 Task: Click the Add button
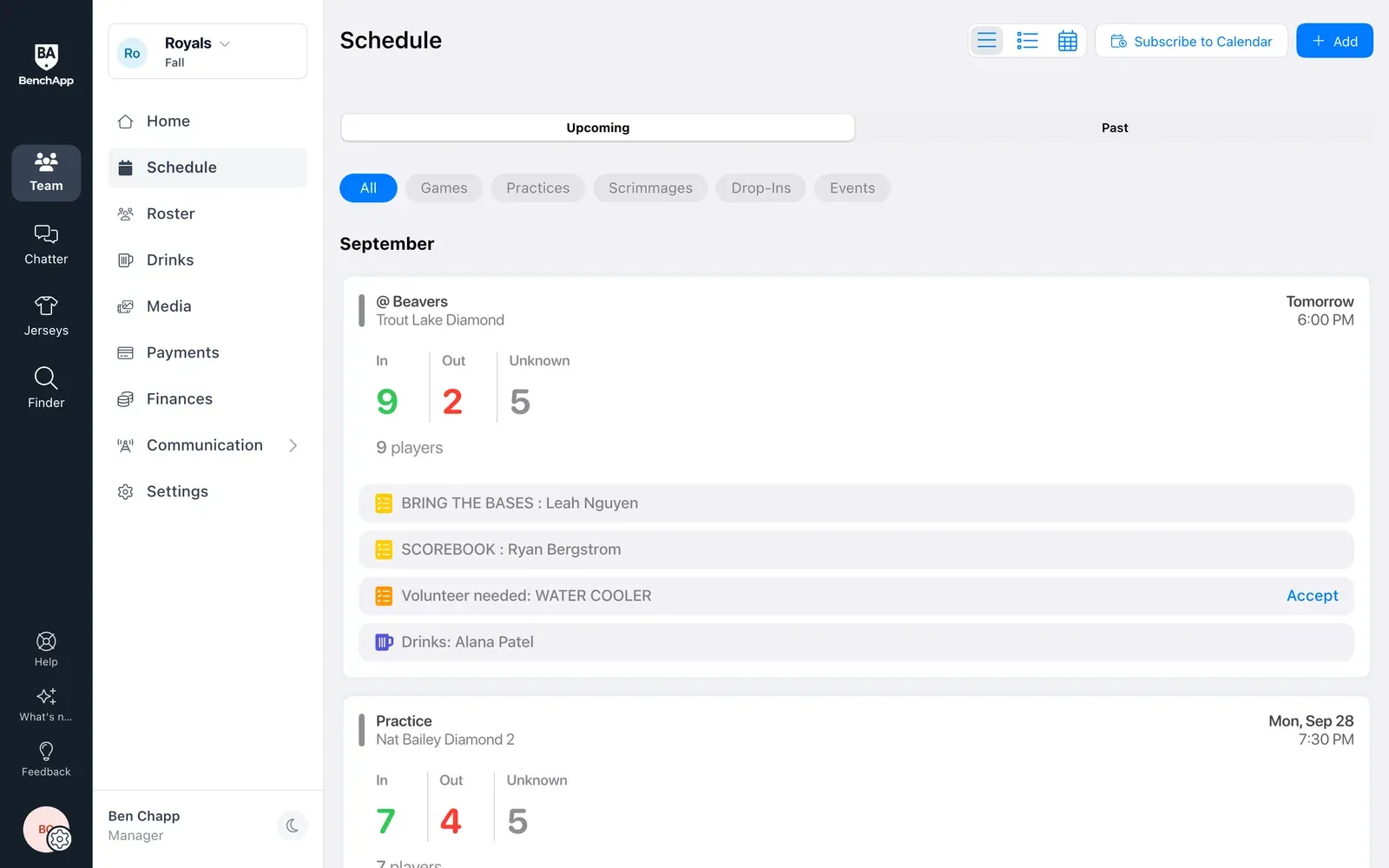tap(1334, 41)
